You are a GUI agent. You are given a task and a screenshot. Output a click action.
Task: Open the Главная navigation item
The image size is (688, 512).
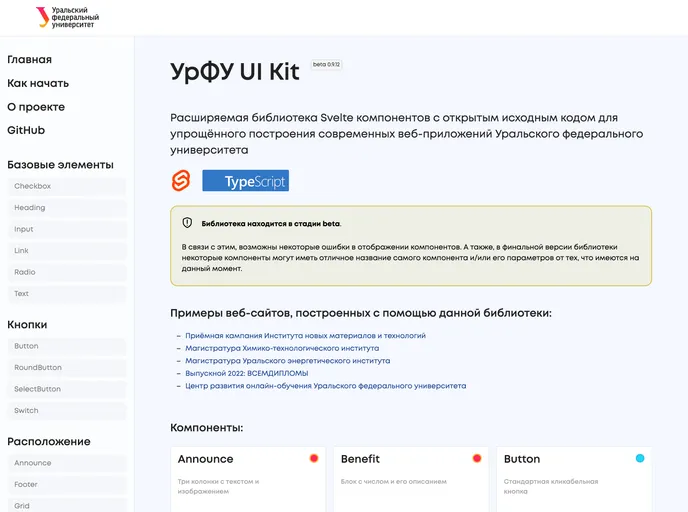tap(29, 60)
